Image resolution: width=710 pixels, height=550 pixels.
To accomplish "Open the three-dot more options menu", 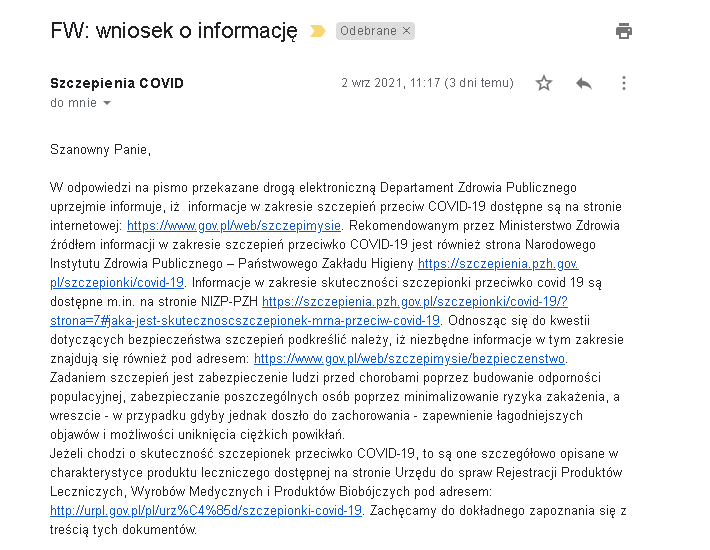I will click(624, 83).
